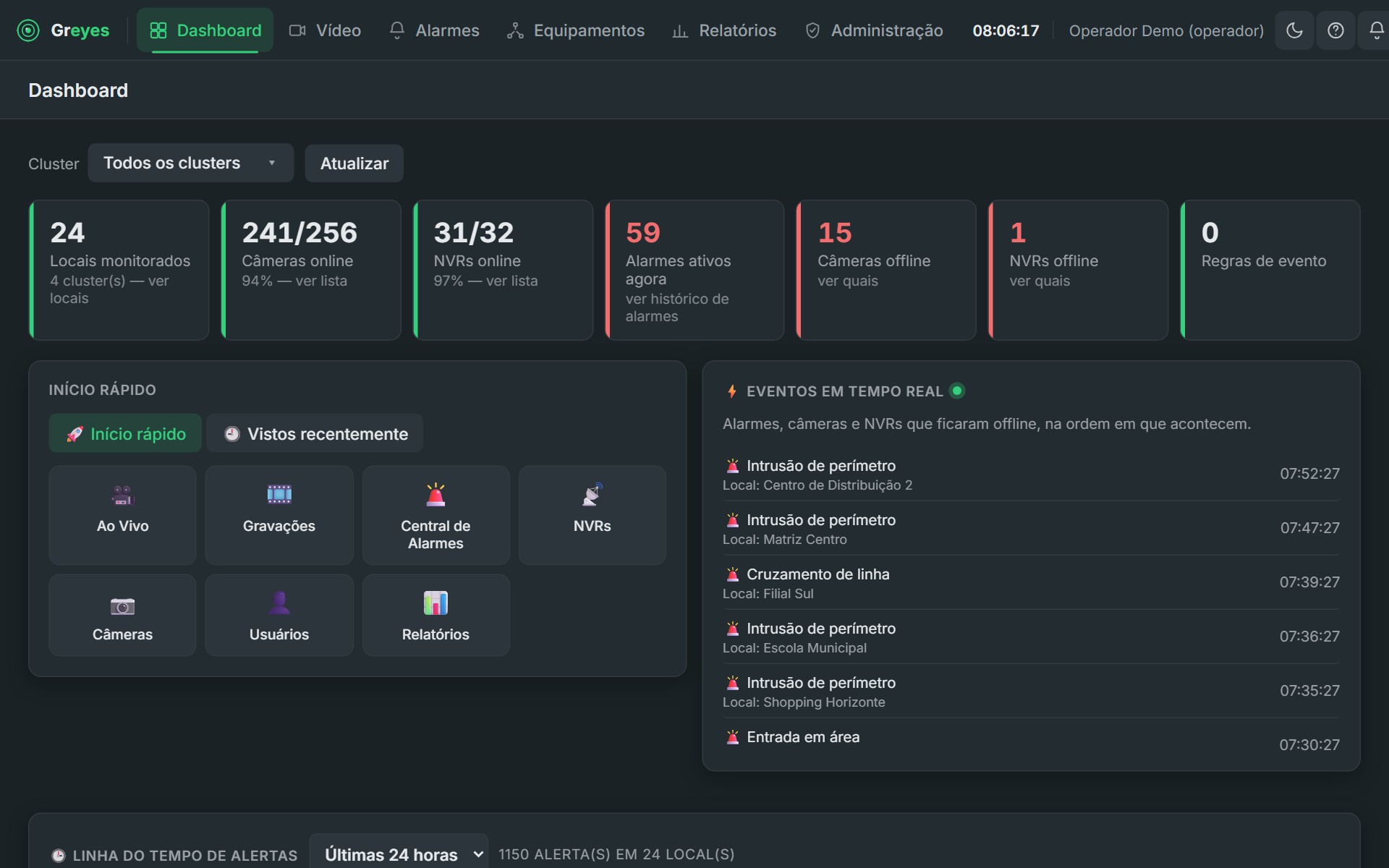
Task: Open the Usuários shortcut tile
Action: pyautogui.click(x=279, y=615)
